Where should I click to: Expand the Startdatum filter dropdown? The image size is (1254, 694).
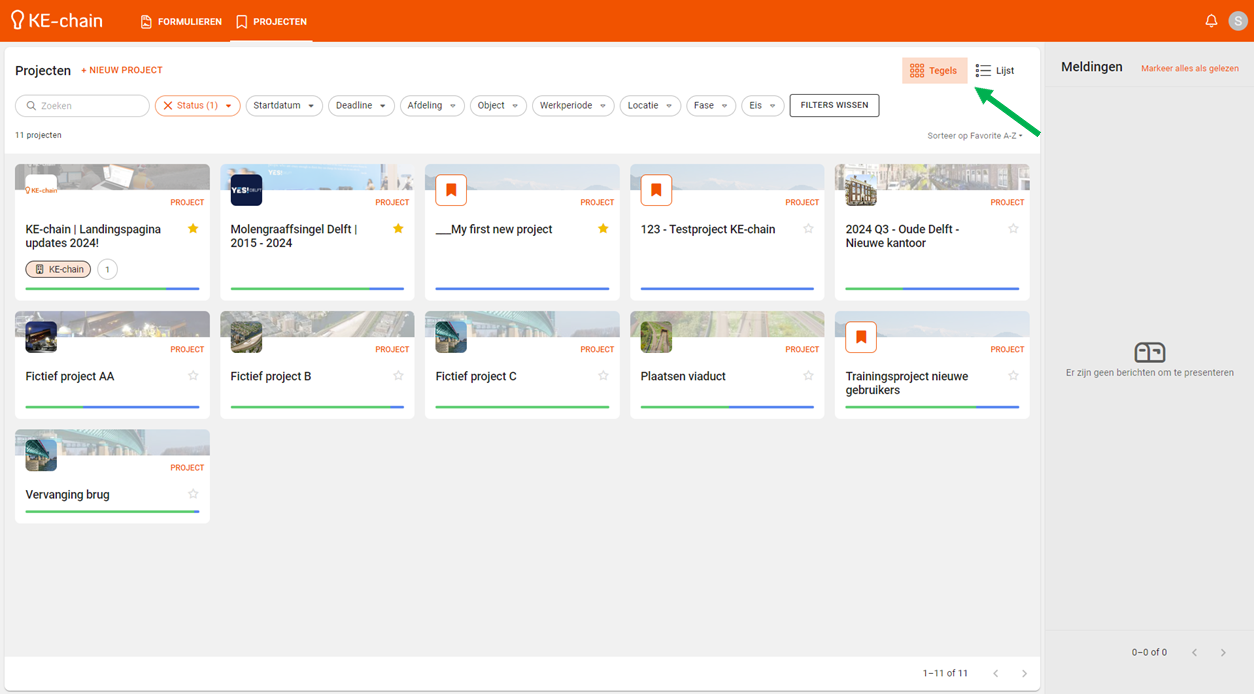pos(284,106)
